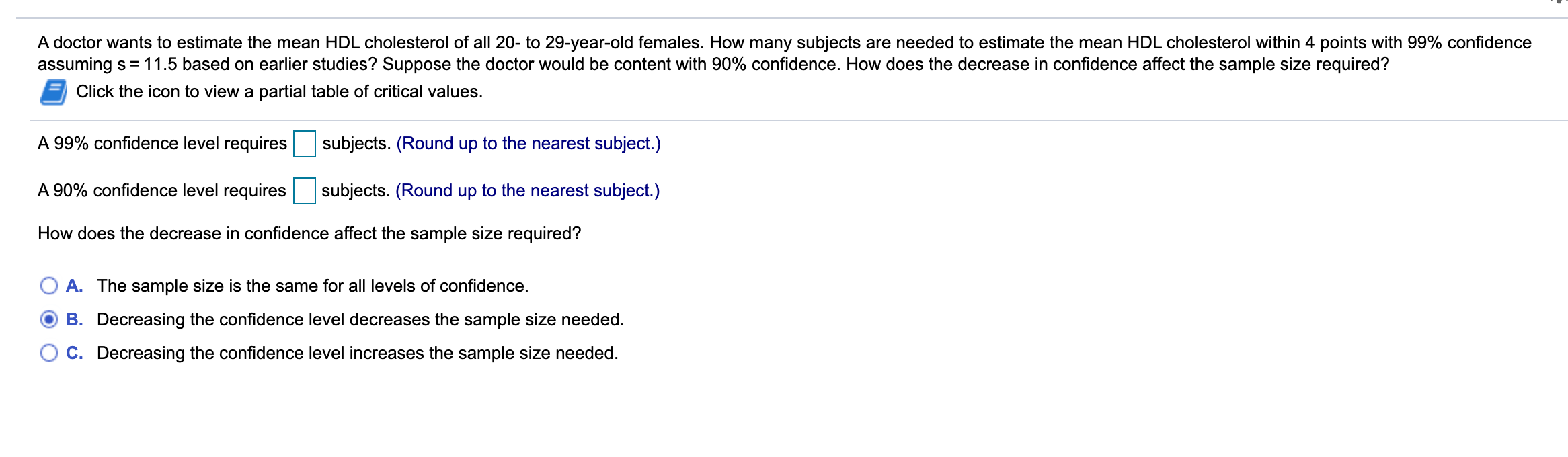Click the 'A 90% confidence level requires' label
Viewport: 1568px width, 457px height.
pyautogui.click(x=161, y=191)
